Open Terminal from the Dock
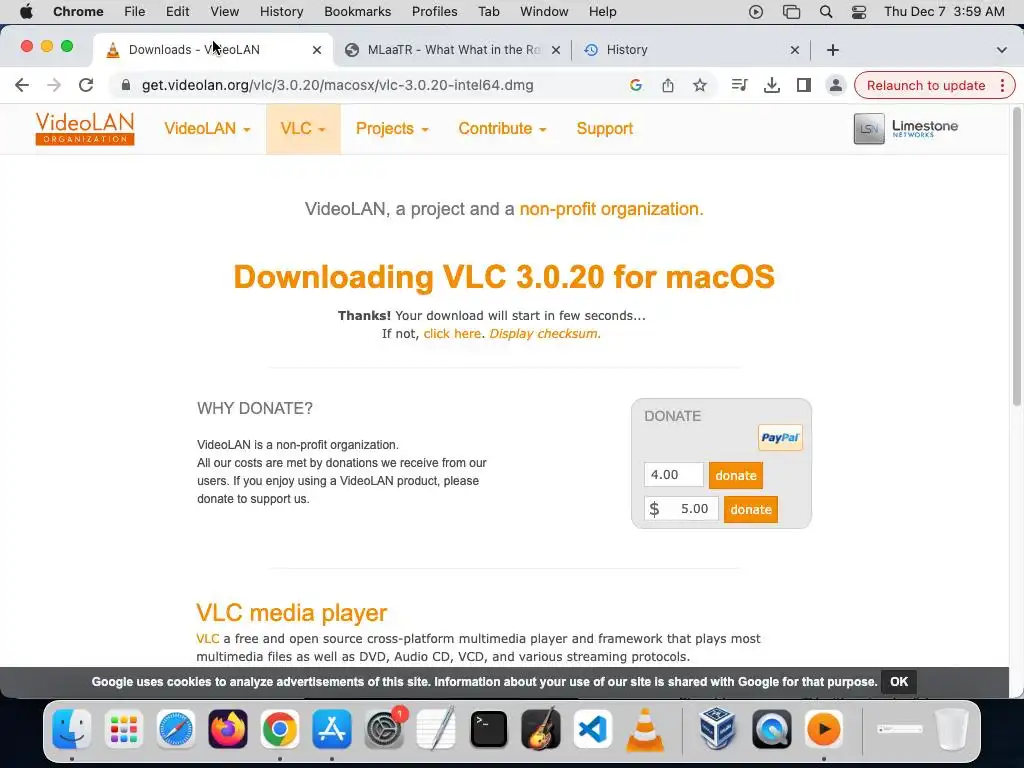This screenshot has height=768, width=1024. (x=488, y=729)
